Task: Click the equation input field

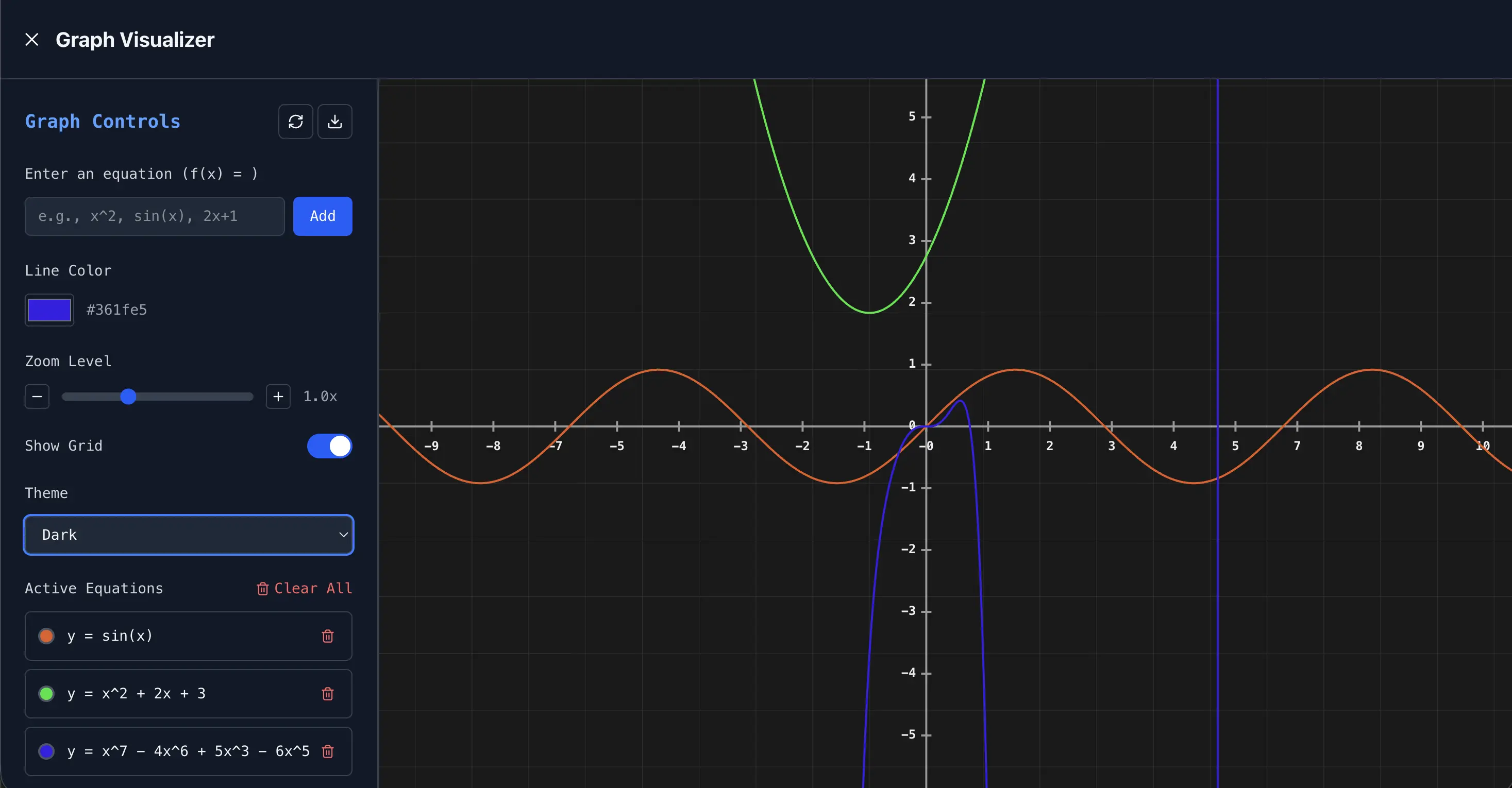Action: [155, 216]
